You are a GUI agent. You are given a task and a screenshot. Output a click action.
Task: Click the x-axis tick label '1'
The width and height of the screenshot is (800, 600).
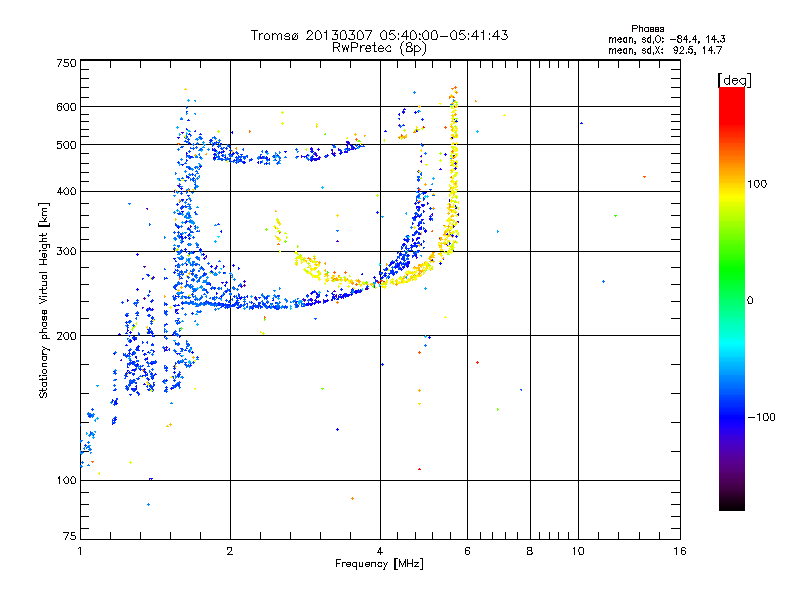coord(80,551)
